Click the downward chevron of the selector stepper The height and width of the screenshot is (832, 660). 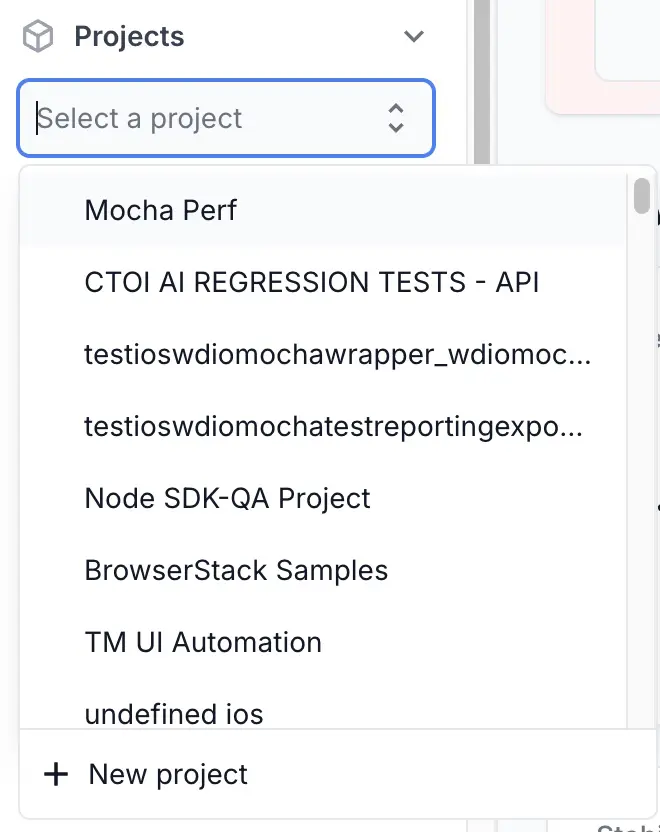396,126
